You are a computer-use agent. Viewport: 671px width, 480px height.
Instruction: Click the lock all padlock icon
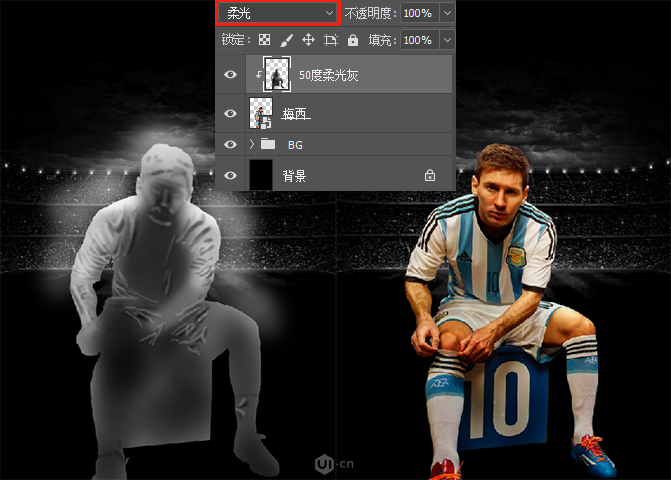[353, 40]
